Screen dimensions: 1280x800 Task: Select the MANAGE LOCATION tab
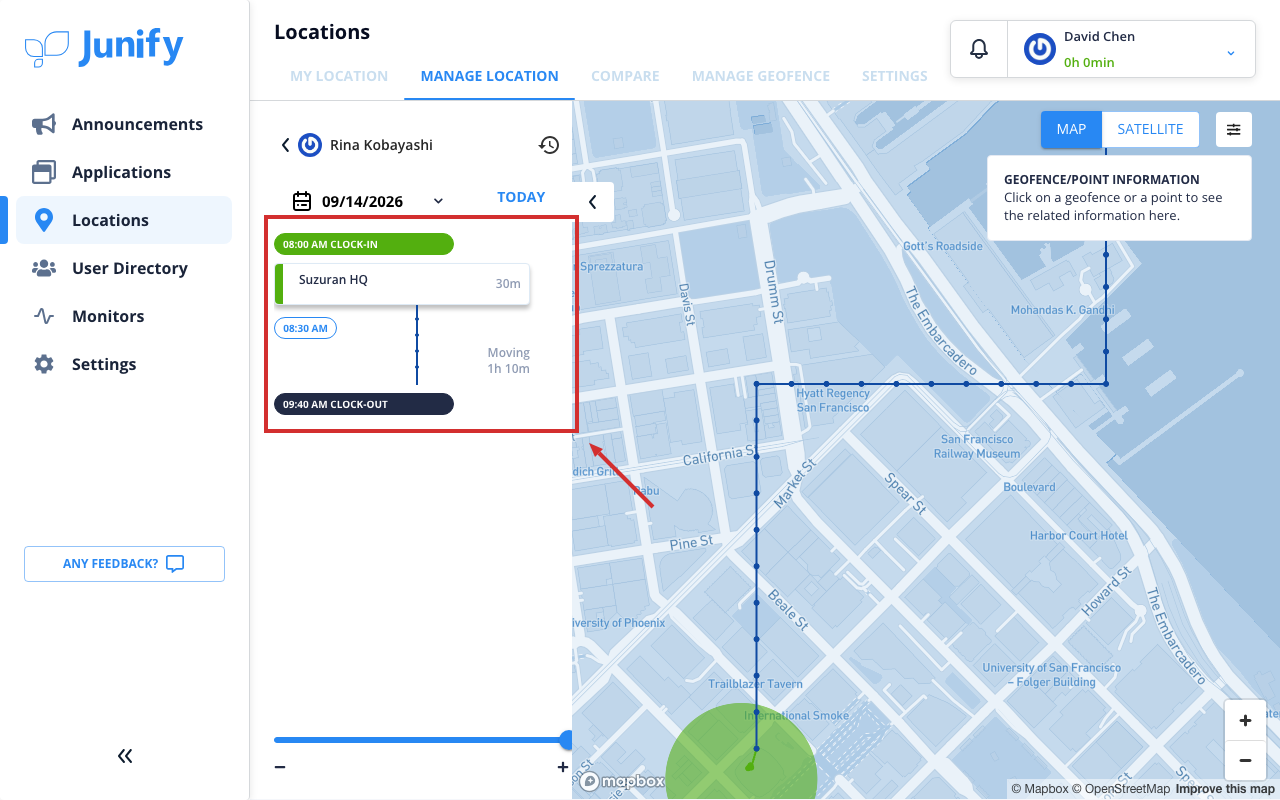[x=490, y=76]
